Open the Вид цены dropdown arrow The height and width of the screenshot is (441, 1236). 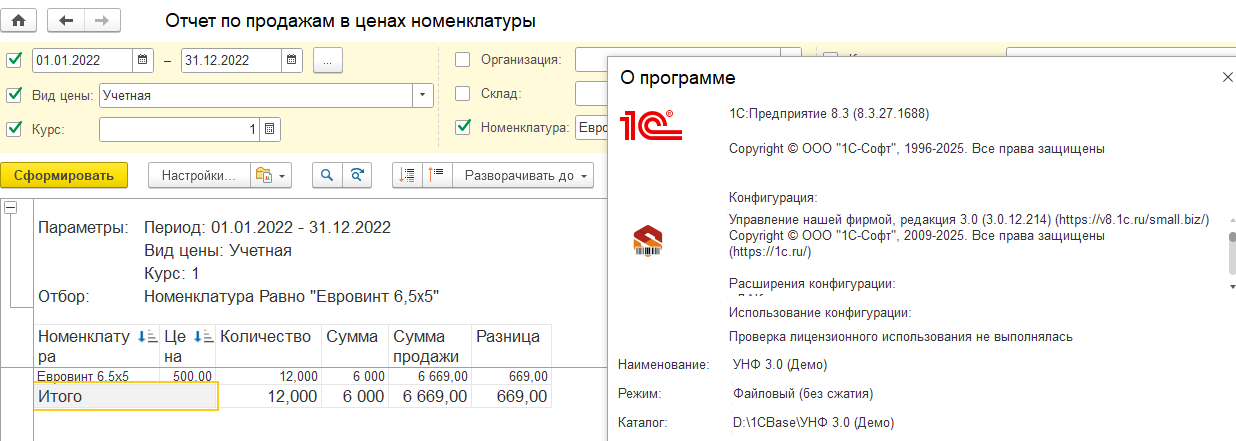click(x=423, y=95)
